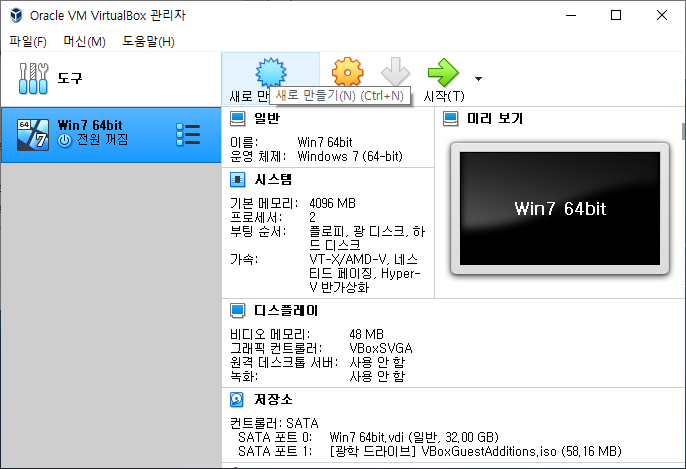
Task: Click the 'Windows 7 (64-bit)' OS value
Action: click(350, 157)
